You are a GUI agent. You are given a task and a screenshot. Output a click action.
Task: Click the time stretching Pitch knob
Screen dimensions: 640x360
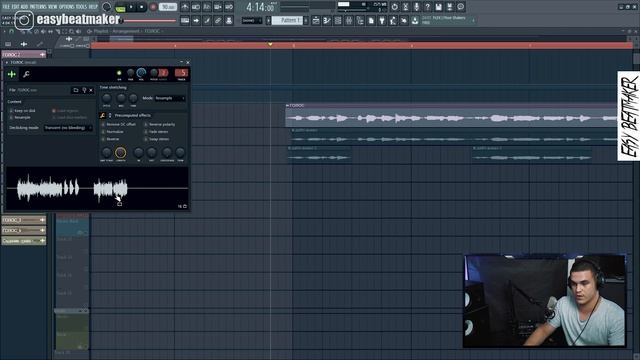(x=107, y=98)
